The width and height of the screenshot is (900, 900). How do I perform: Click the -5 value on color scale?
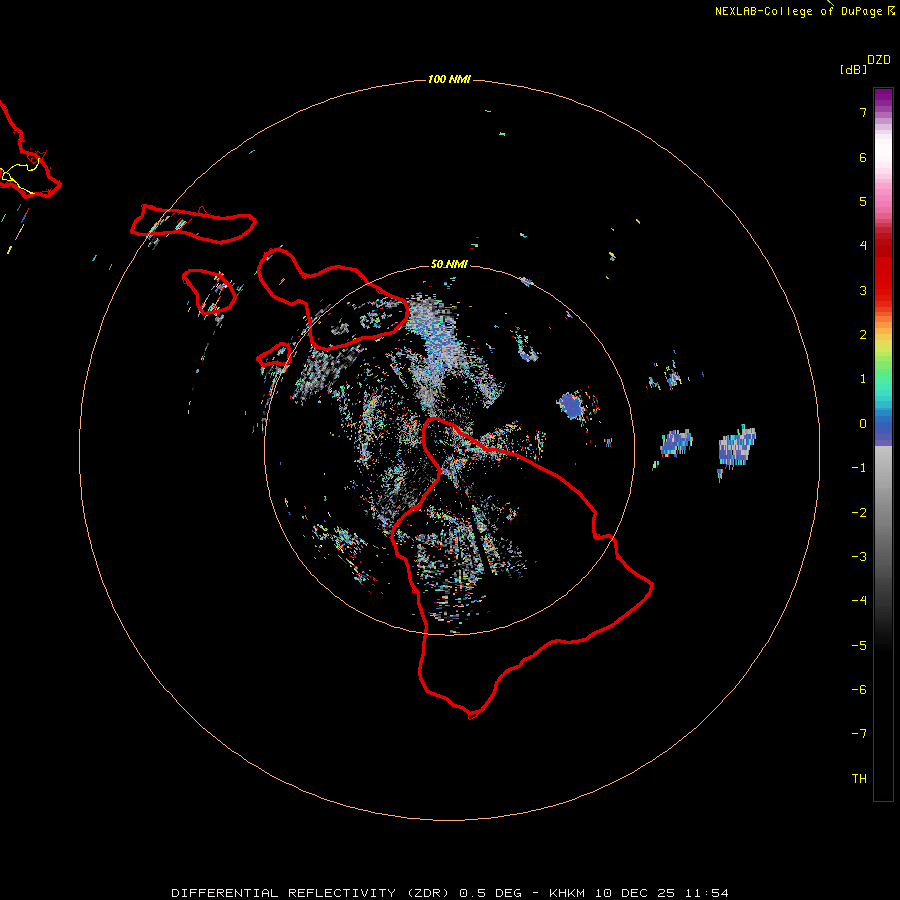[859, 646]
